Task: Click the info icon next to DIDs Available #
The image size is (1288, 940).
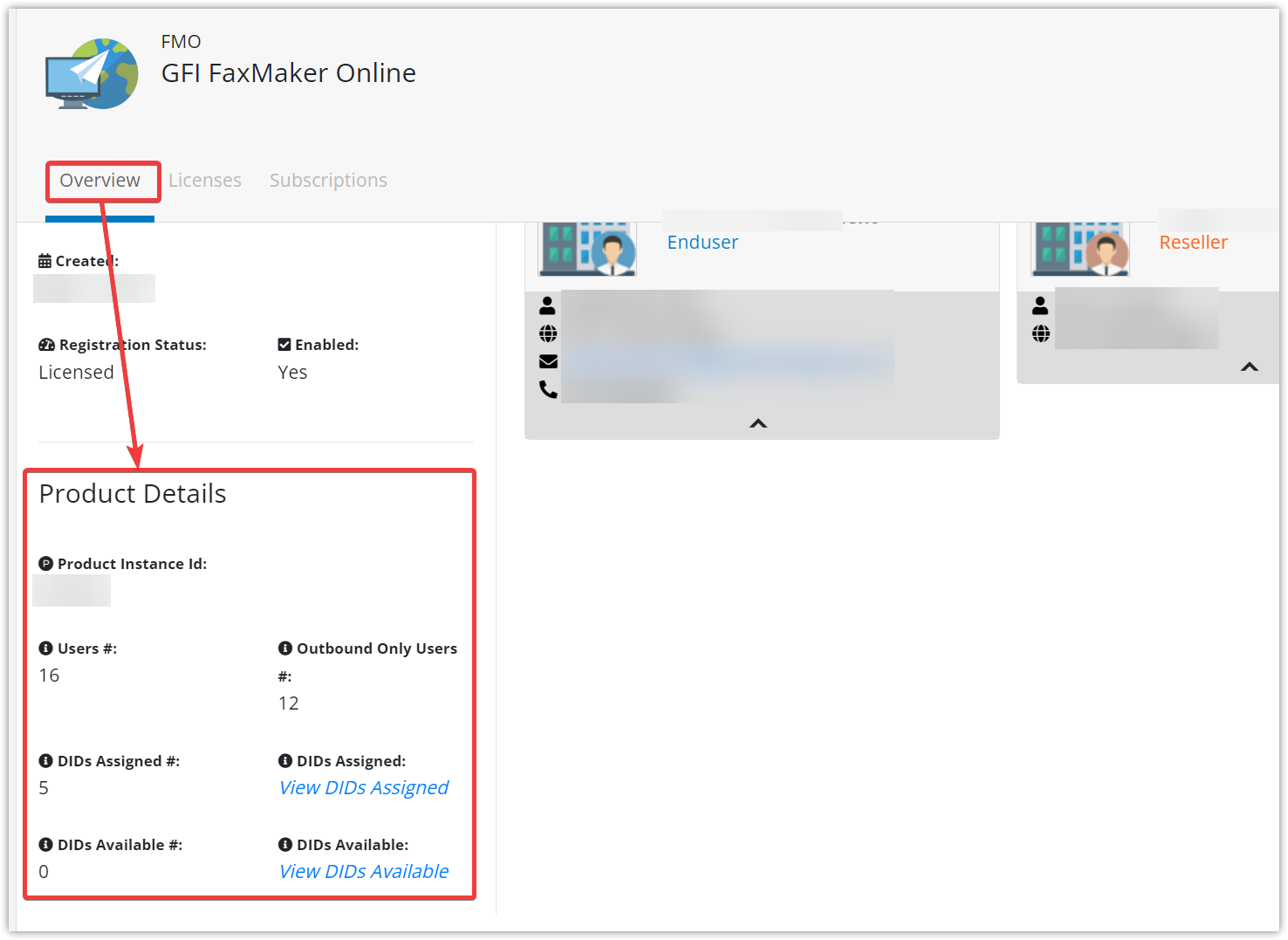Action: [46, 845]
